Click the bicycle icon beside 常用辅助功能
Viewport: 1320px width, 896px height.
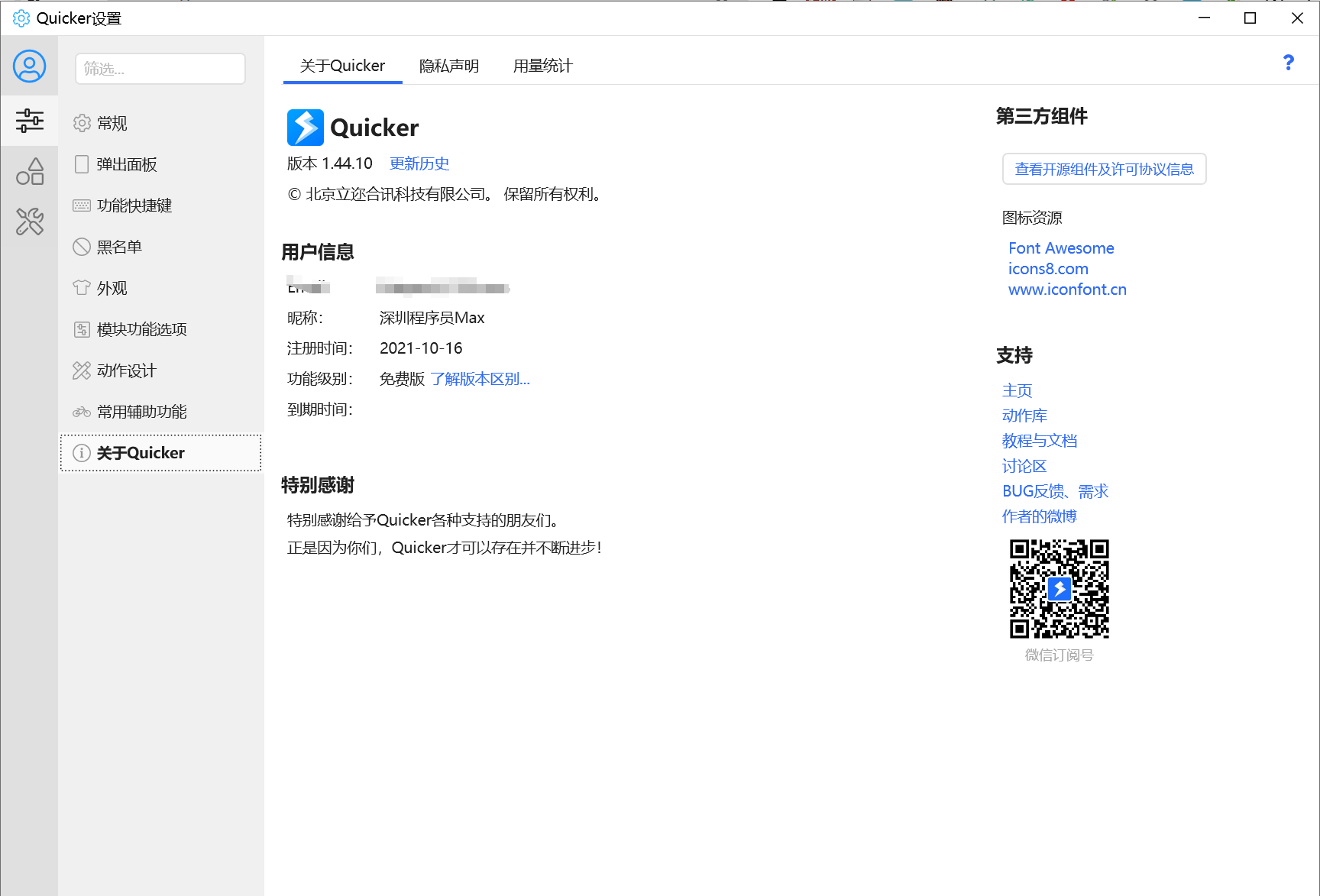pyautogui.click(x=82, y=412)
